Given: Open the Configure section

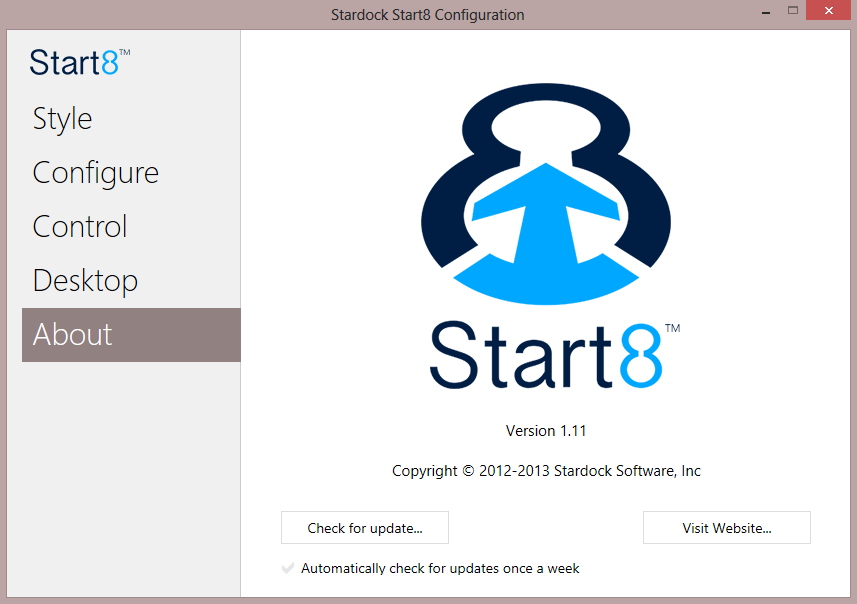Looking at the screenshot, I should (95, 173).
